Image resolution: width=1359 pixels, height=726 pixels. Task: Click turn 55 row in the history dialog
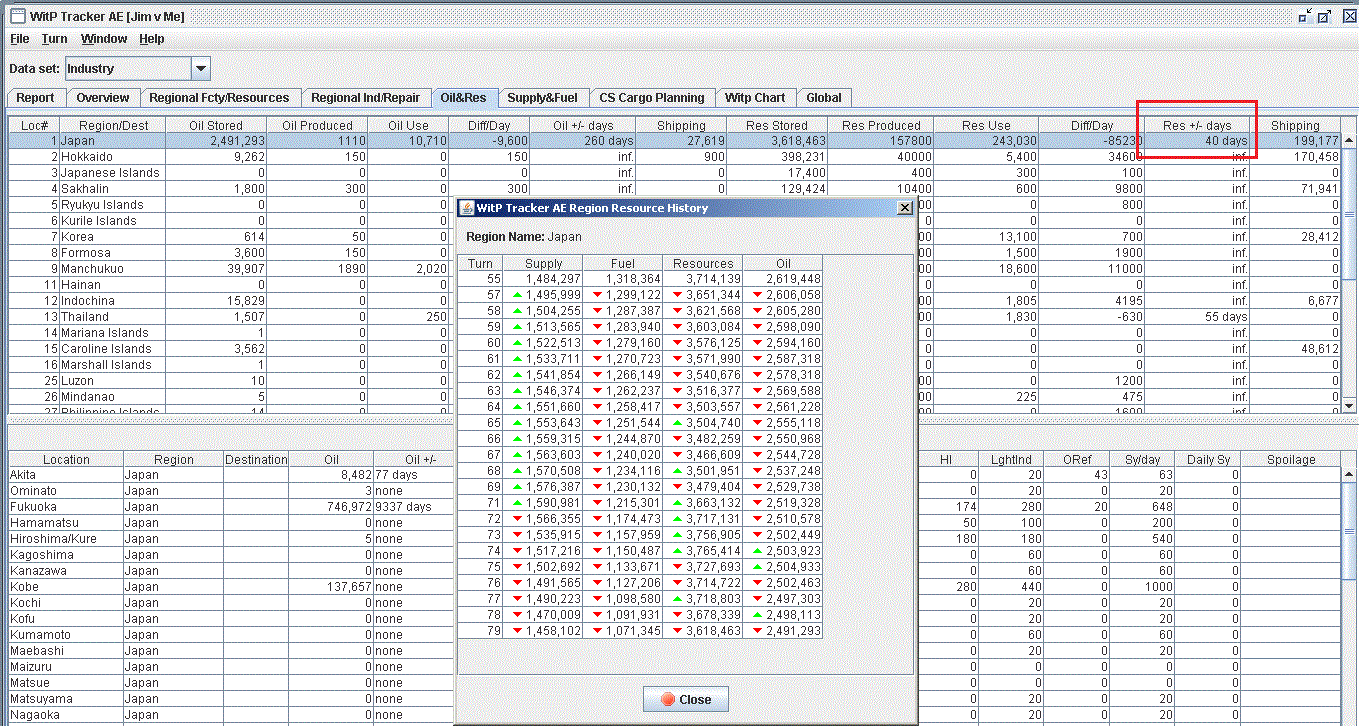tap(640, 279)
